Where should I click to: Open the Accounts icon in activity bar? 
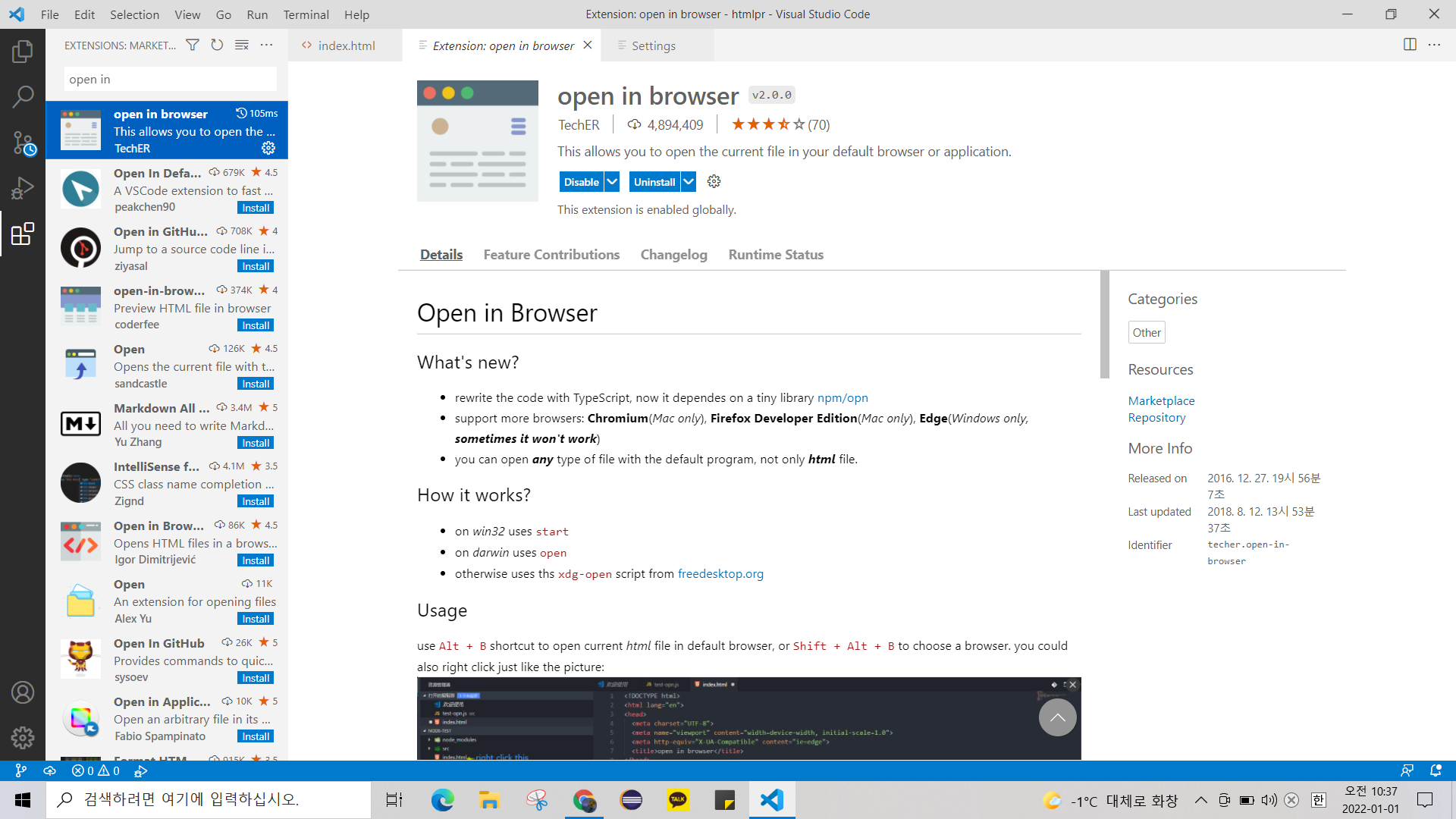[x=23, y=692]
